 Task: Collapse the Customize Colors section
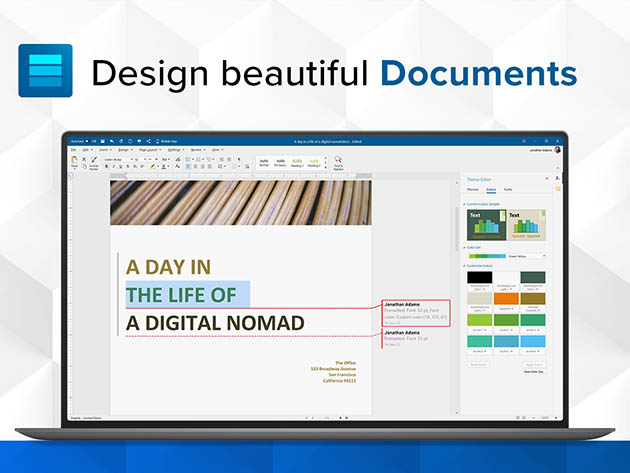pyautogui.click(x=464, y=266)
